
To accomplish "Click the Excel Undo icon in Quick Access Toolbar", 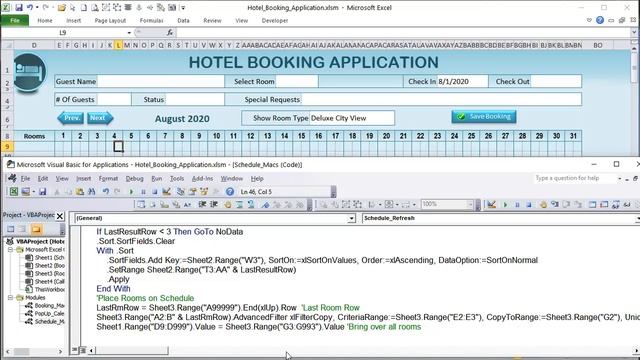I will click(x=30, y=7).
